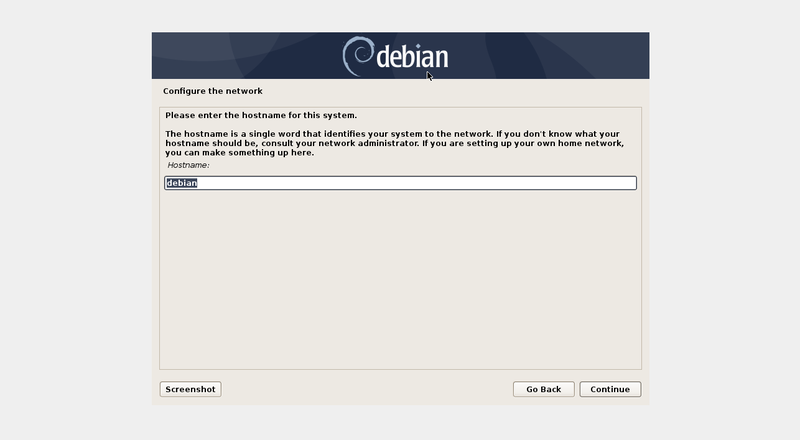Click the Debian swirl logo in banner
Viewport: 800px width, 440px height.
coord(359,56)
